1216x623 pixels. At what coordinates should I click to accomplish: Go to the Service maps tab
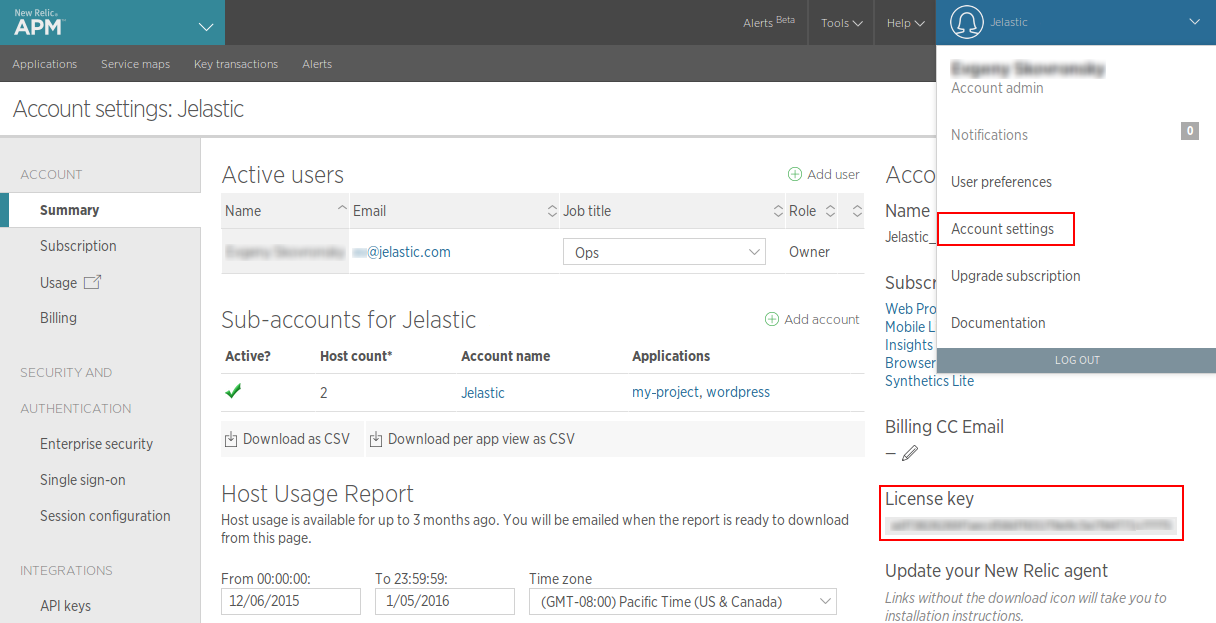[135, 64]
